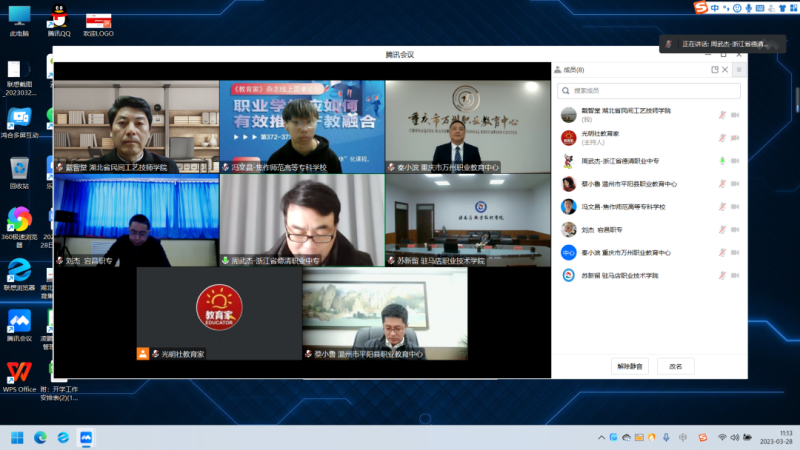Open 腾讯QQ desktop icon

[59, 21]
